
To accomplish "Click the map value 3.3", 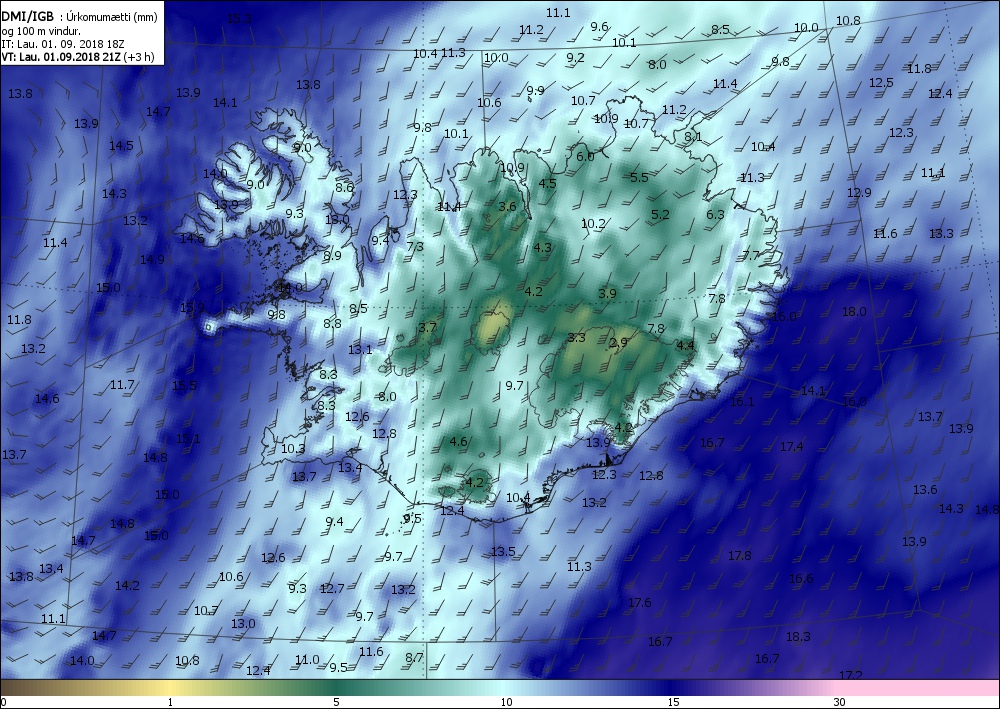I will click(577, 337).
